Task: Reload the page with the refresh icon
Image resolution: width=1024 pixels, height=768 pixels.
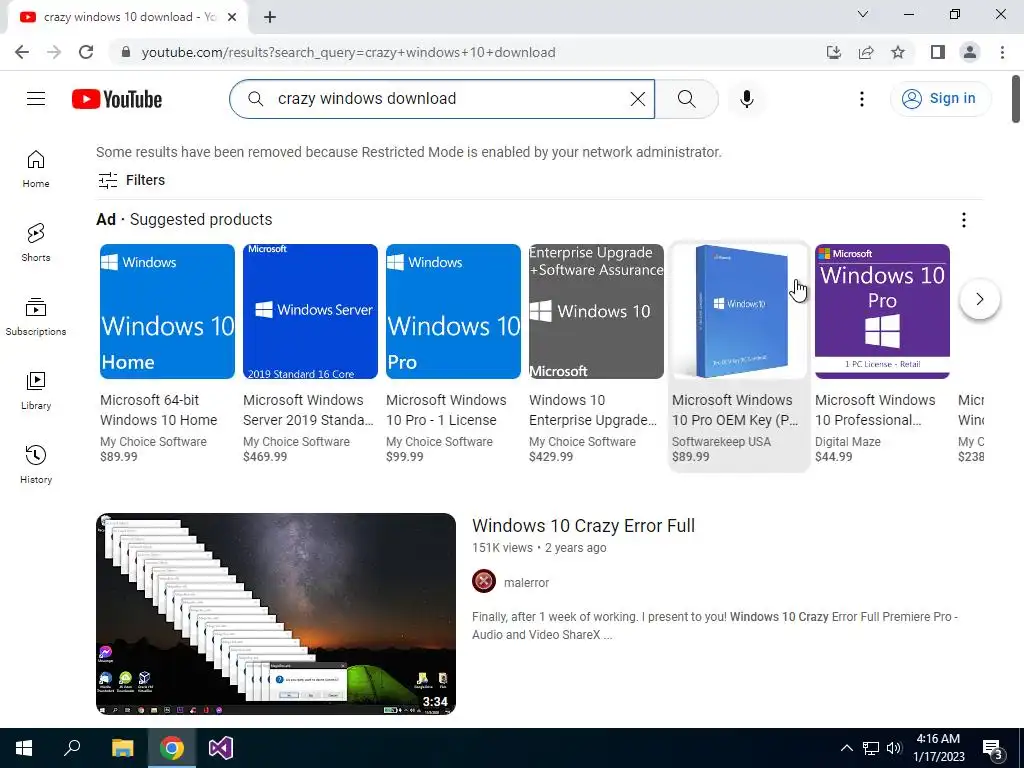Action: pos(86,52)
